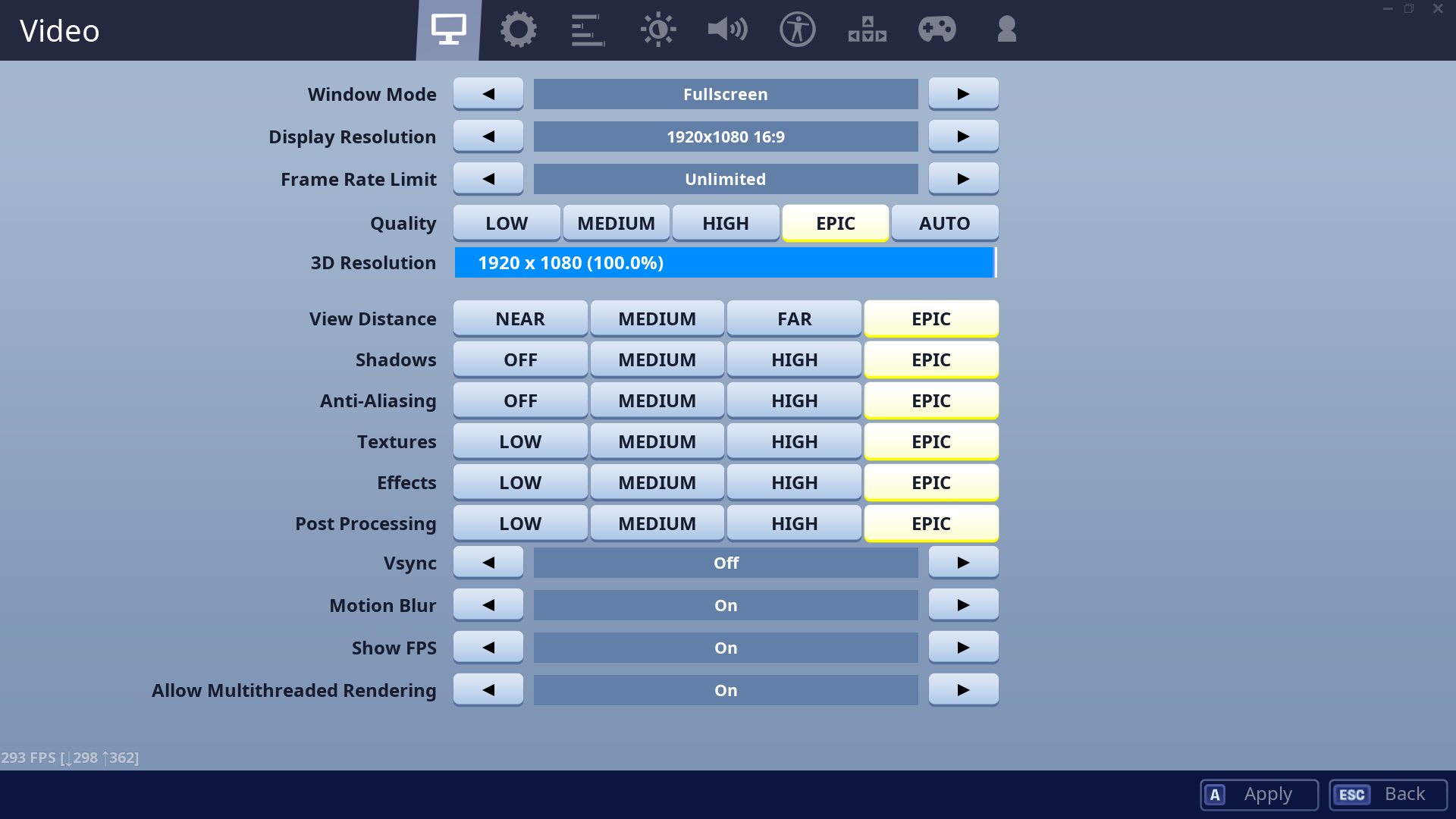
Task: Open the Game settings gear tab
Action: point(519,30)
